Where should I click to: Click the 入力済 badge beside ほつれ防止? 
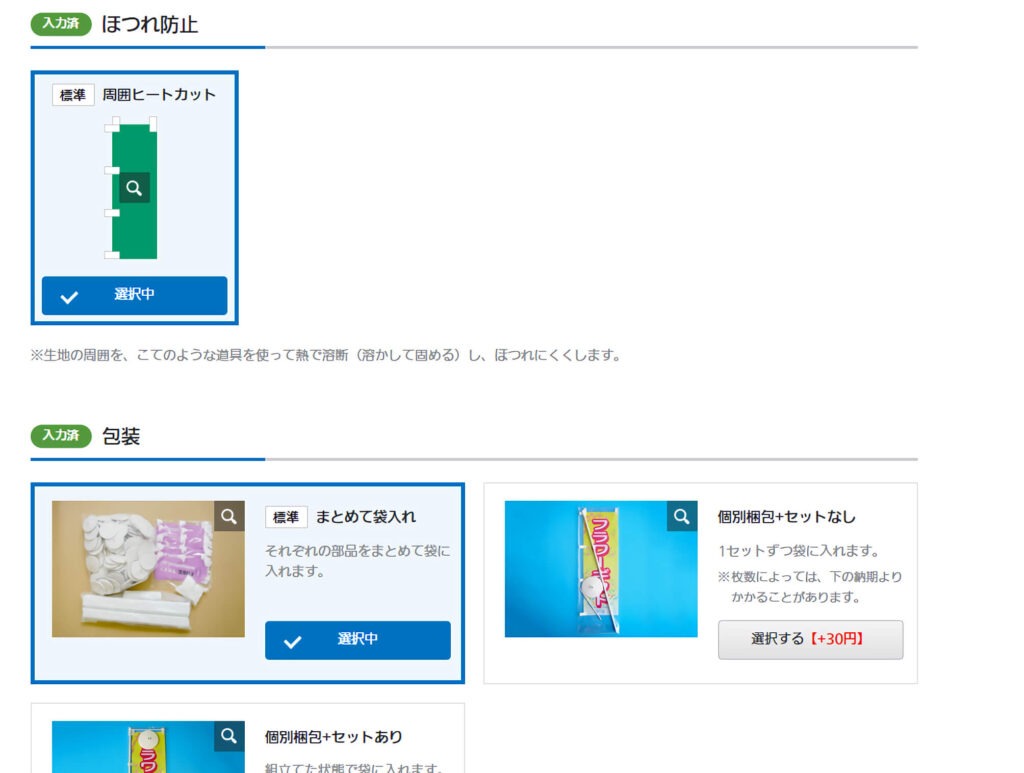click(61, 24)
